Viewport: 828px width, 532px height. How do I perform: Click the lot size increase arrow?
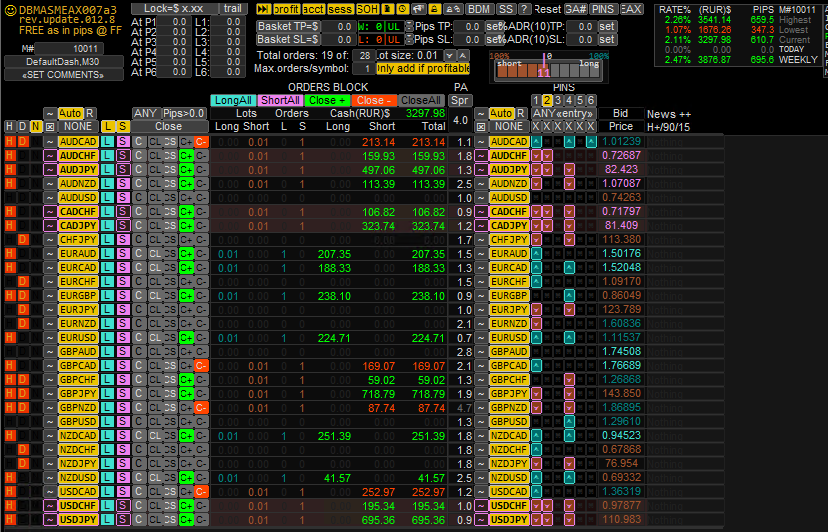(x=463, y=55)
